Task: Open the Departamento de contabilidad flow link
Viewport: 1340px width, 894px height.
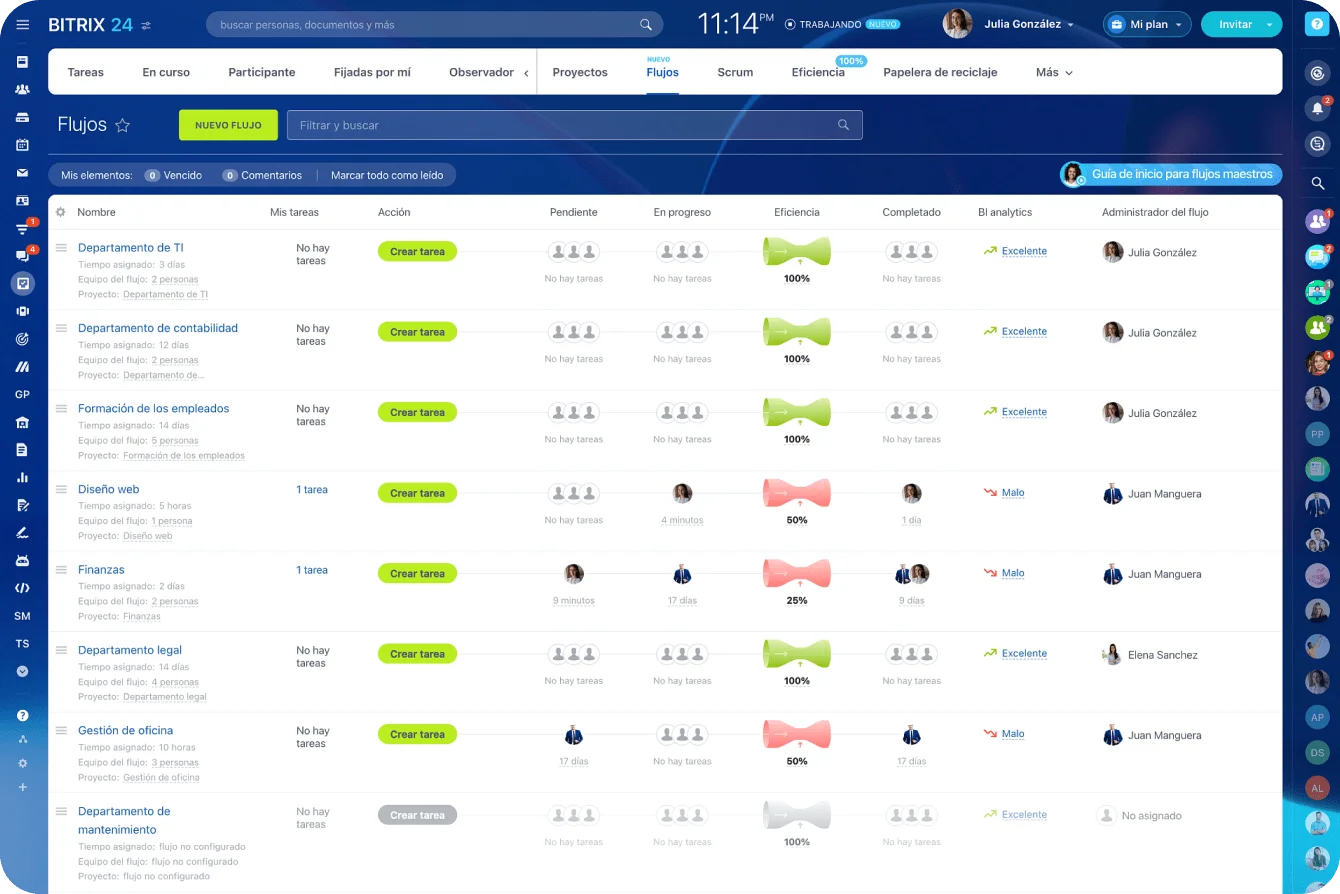Action: pyautogui.click(x=158, y=328)
